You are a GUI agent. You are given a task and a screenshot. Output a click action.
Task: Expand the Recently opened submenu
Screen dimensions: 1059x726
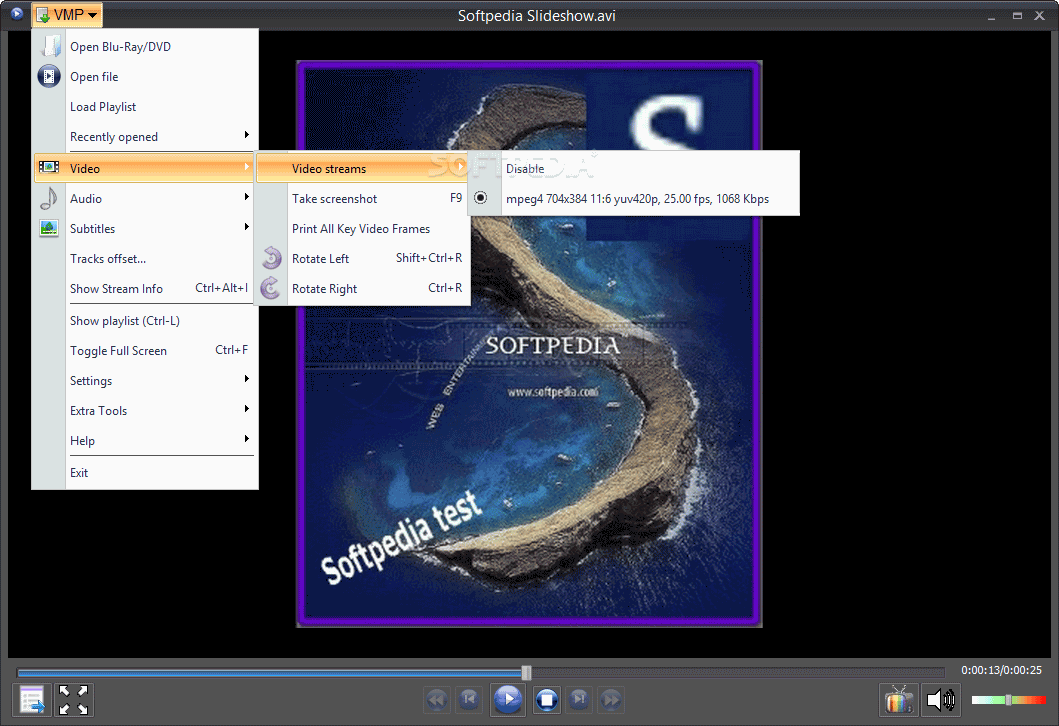(145, 136)
